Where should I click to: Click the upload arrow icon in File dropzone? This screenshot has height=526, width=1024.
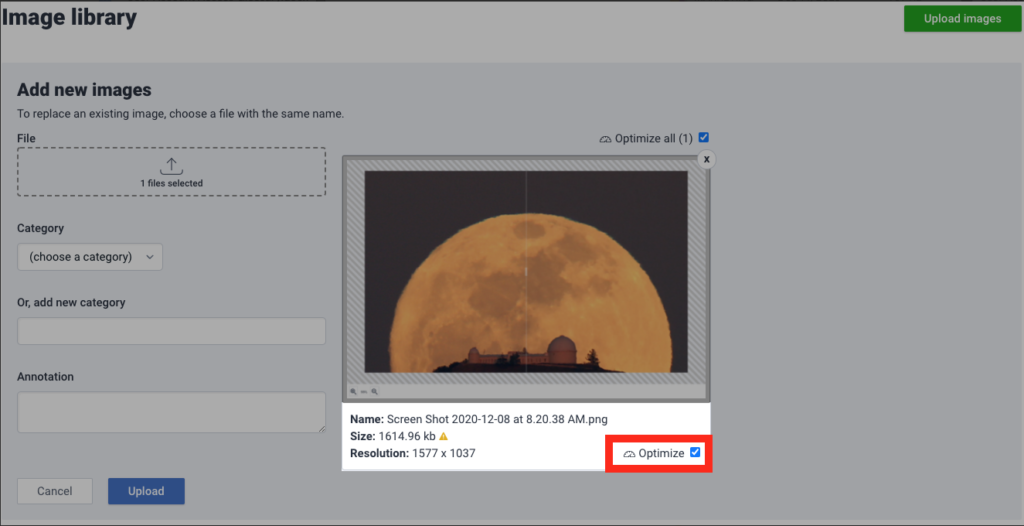click(171, 165)
